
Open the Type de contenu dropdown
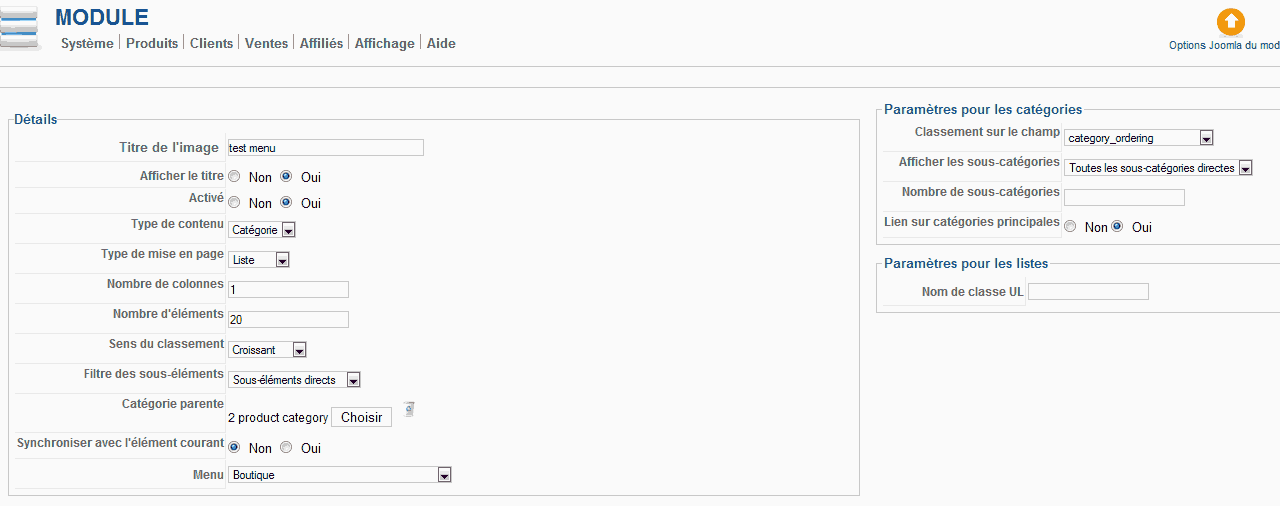tap(262, 230)
